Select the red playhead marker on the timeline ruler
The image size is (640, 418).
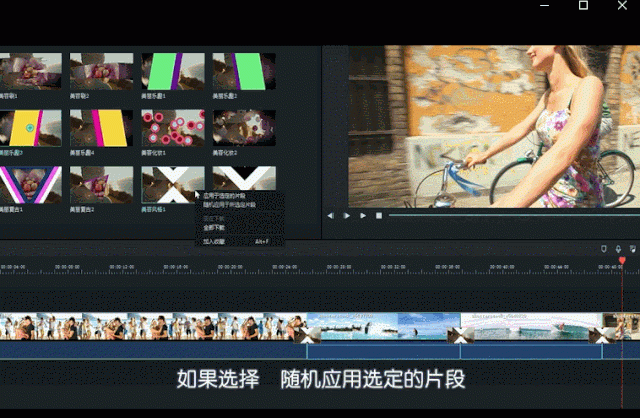click(622, 260)
